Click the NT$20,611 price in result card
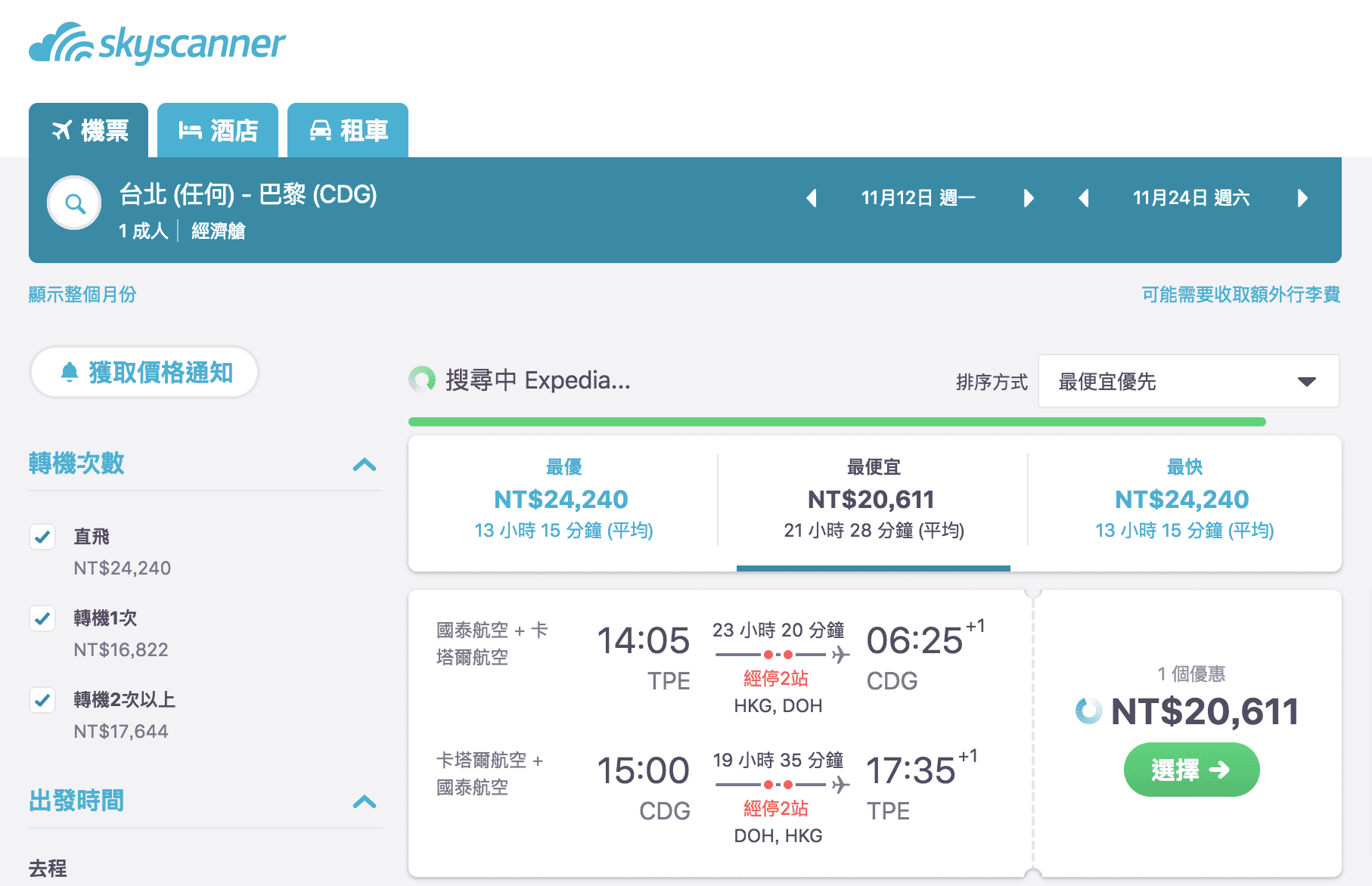The image size is (1372, 886). pos(1205,711)
